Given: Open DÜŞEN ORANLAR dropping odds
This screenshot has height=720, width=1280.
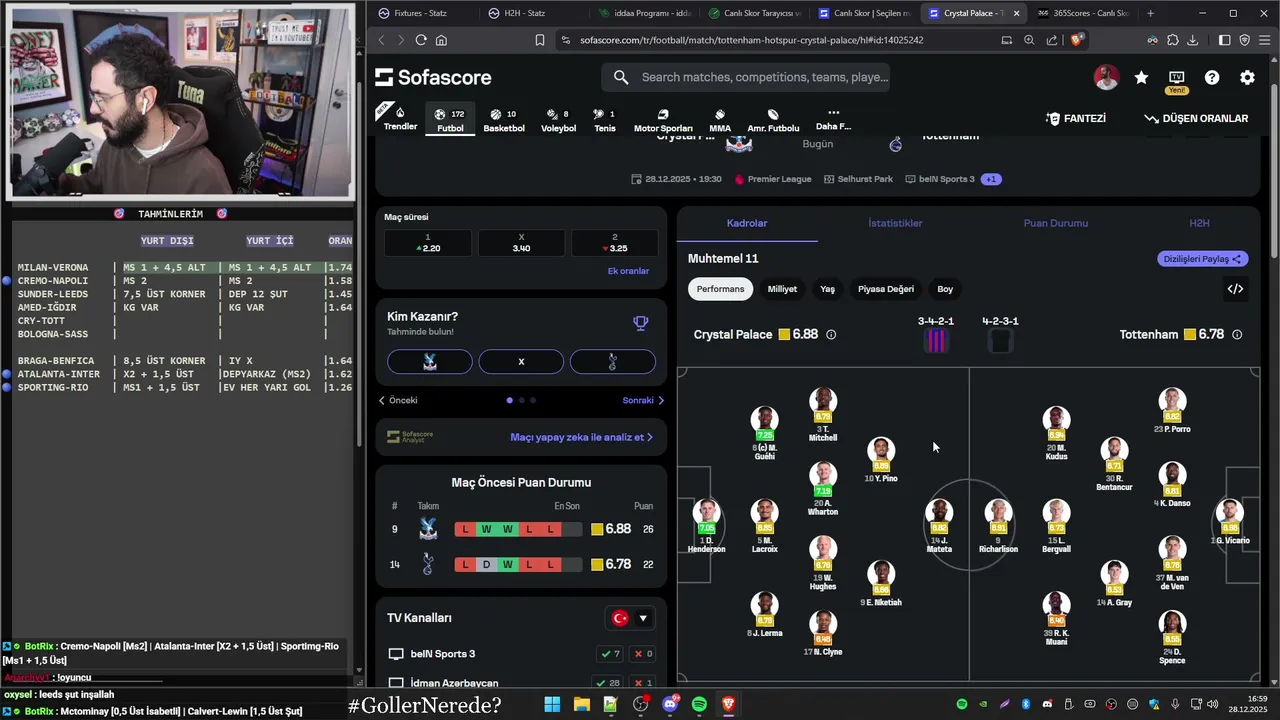Looking at the screenshot, I should click(x=1196, y=118).
